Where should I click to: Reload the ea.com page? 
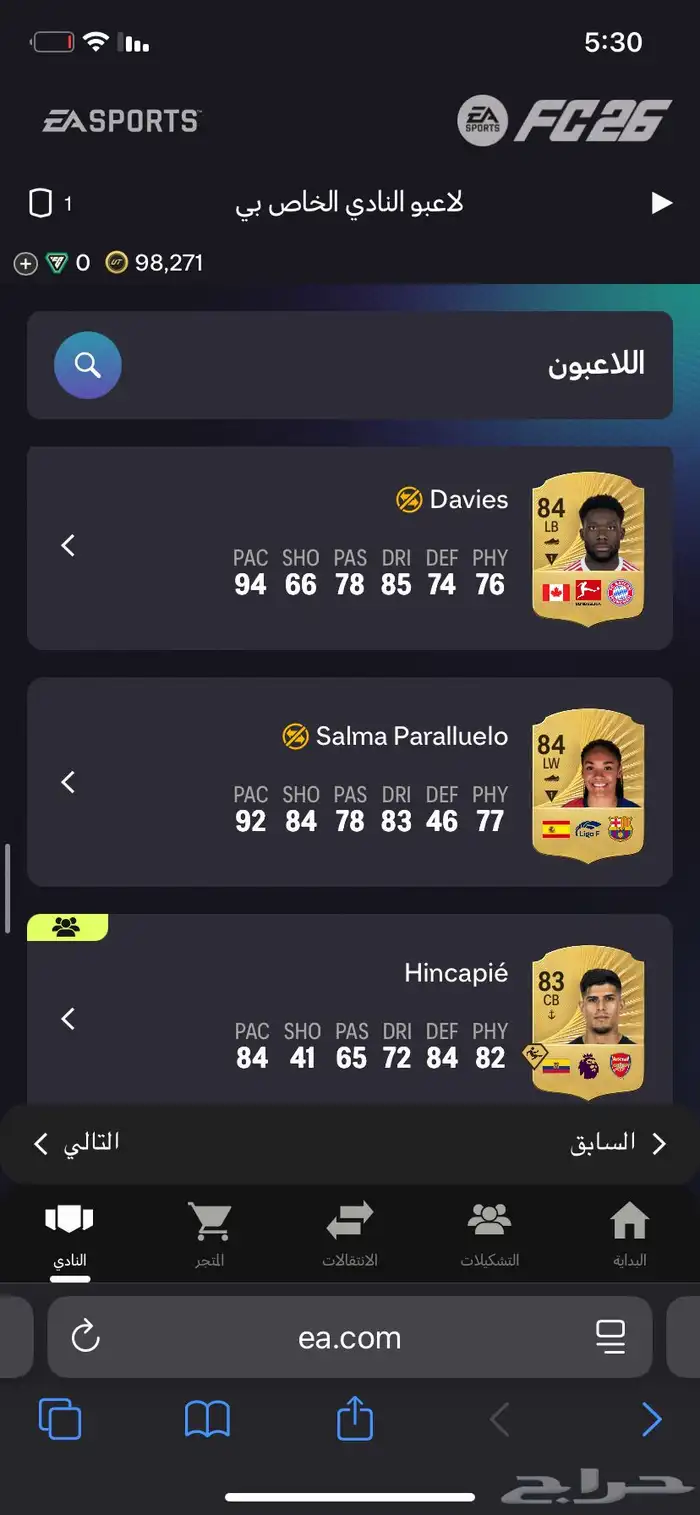point(86,1336)
